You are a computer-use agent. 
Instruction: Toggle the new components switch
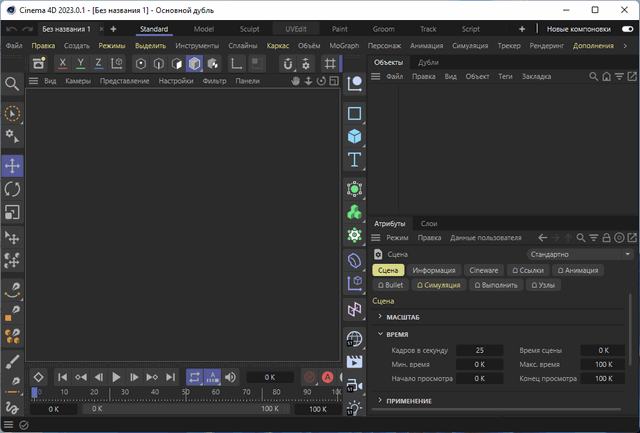coord(627,29)
